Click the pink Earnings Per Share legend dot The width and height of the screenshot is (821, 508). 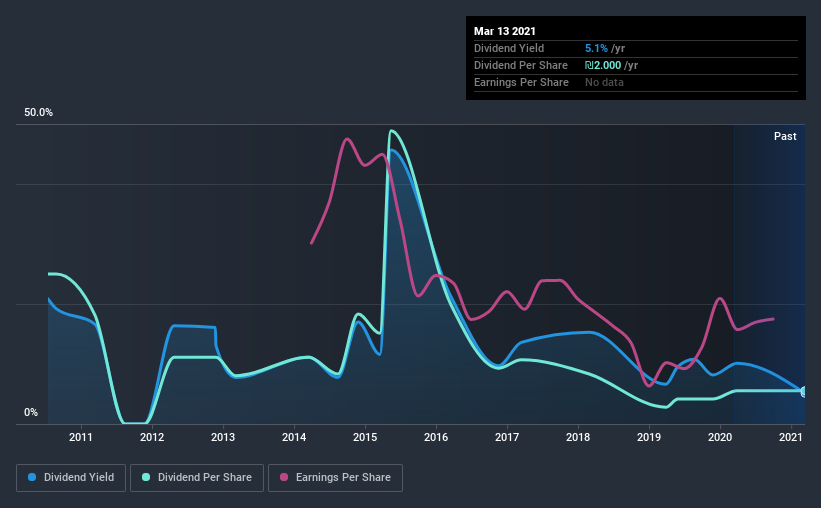click(x=284, y=477)
